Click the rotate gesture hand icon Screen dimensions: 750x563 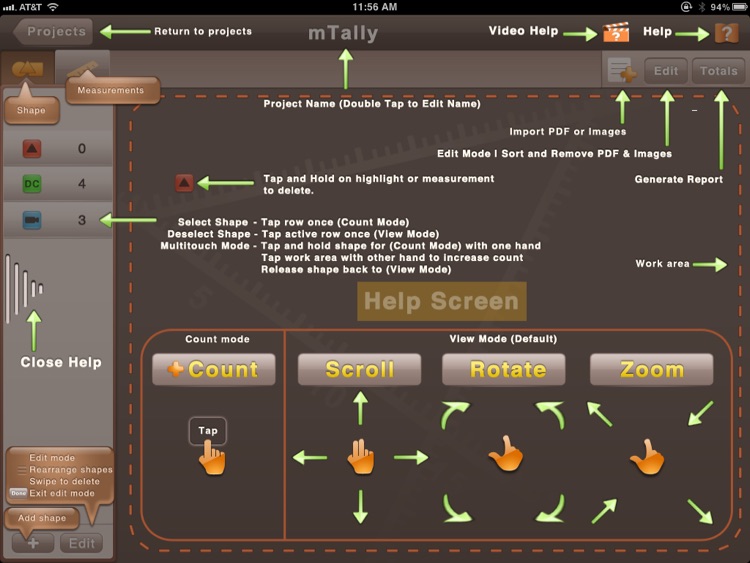coord(506,453)
